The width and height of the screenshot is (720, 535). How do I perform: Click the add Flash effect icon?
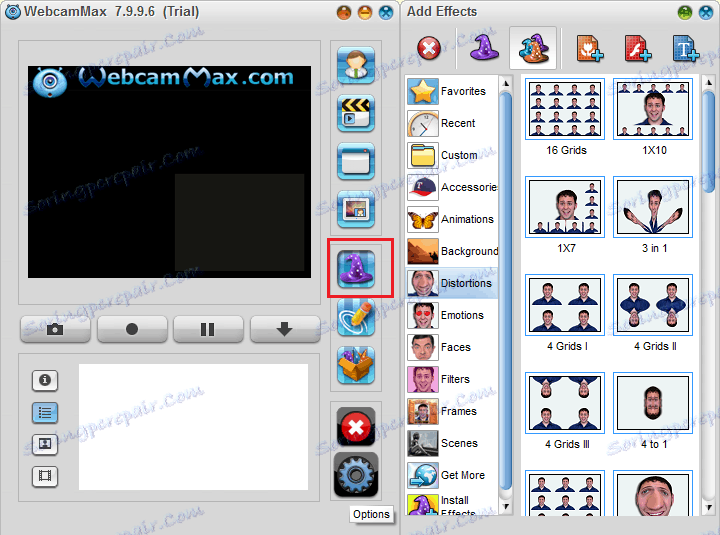coord(638,48)
